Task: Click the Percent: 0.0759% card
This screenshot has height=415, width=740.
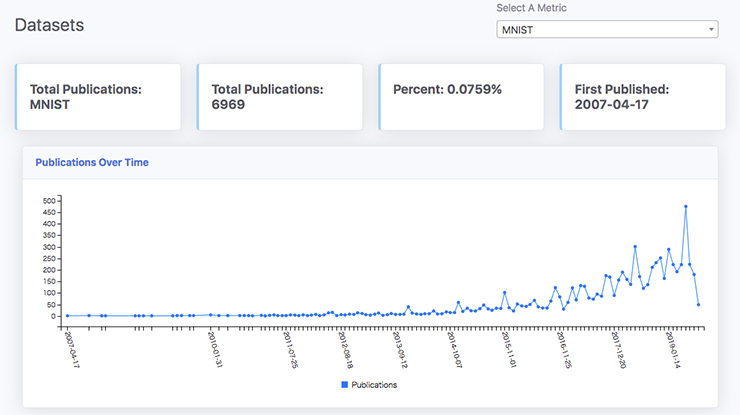Action: point(461,97)
